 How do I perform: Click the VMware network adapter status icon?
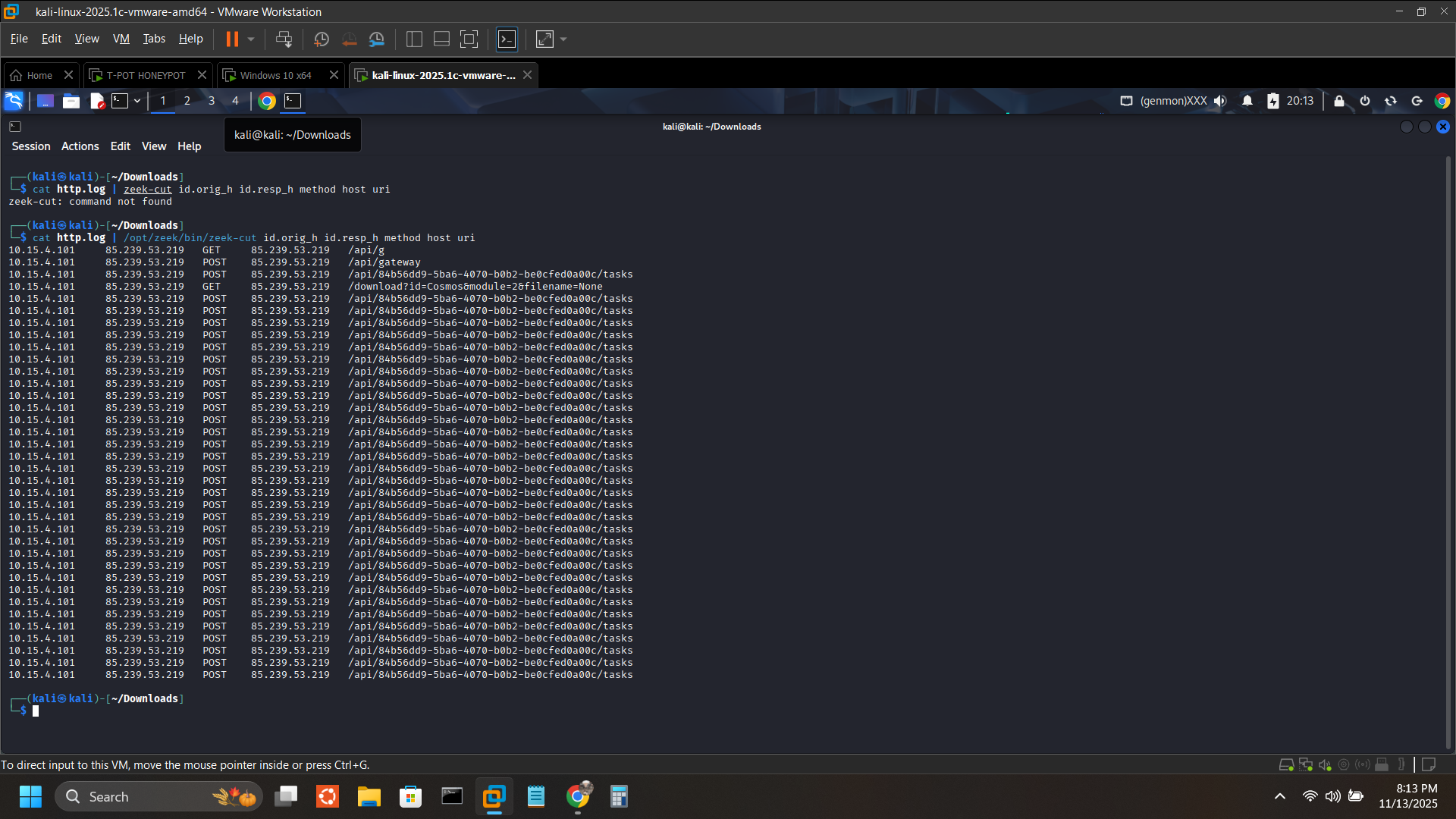point(1306,765)
